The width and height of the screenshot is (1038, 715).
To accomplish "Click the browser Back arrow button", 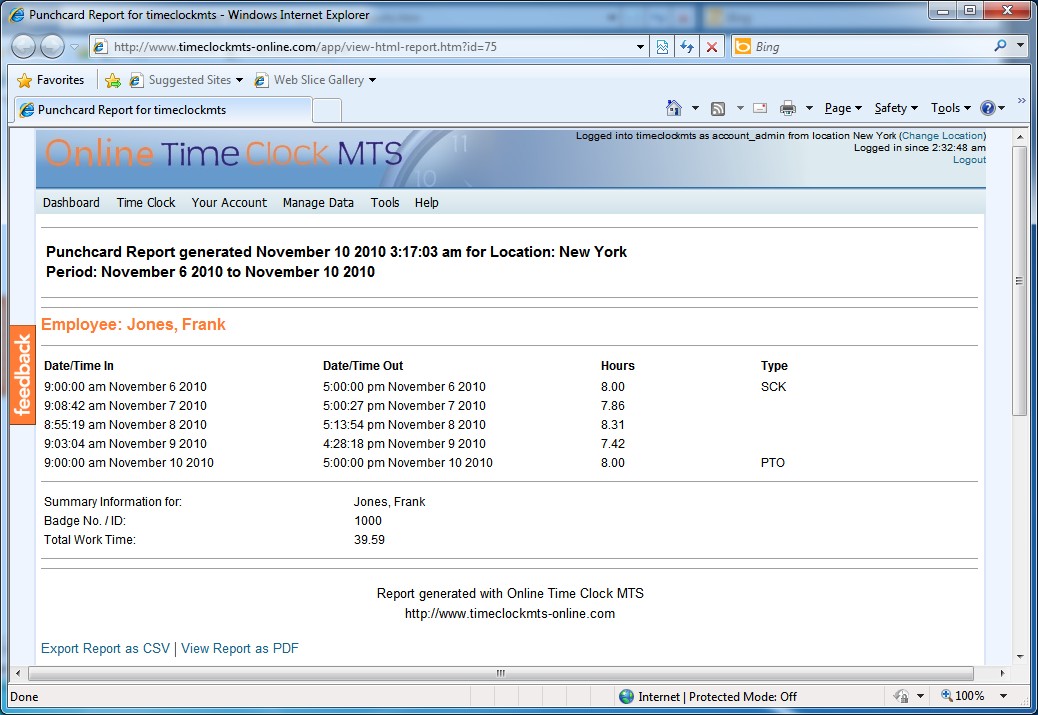I will (23, 46).
